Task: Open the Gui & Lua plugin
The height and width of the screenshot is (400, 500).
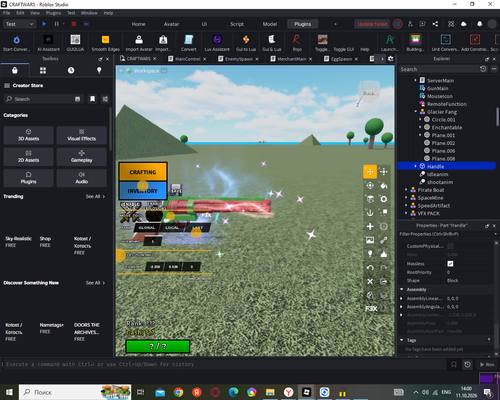Action: 271,43
